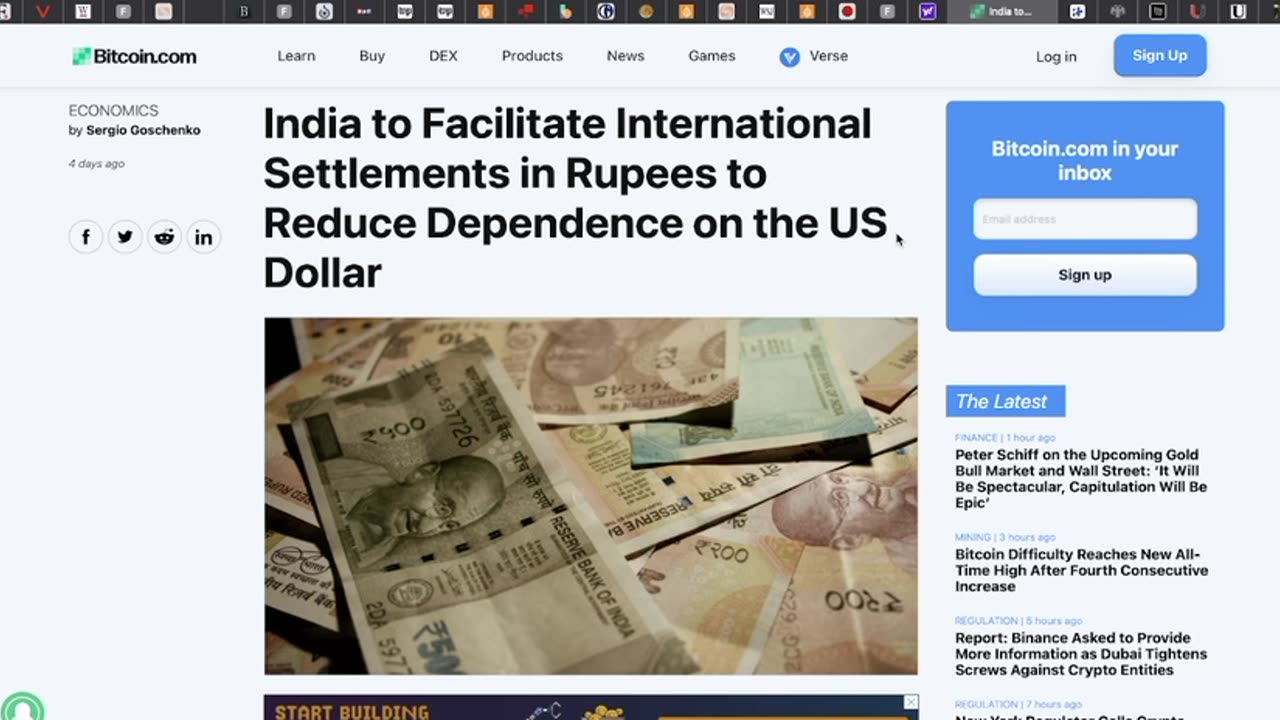
Task: Click the 'Bitcoin.com in your inbox' heading
Action: pyautogui.click(x=1085, y=161)
